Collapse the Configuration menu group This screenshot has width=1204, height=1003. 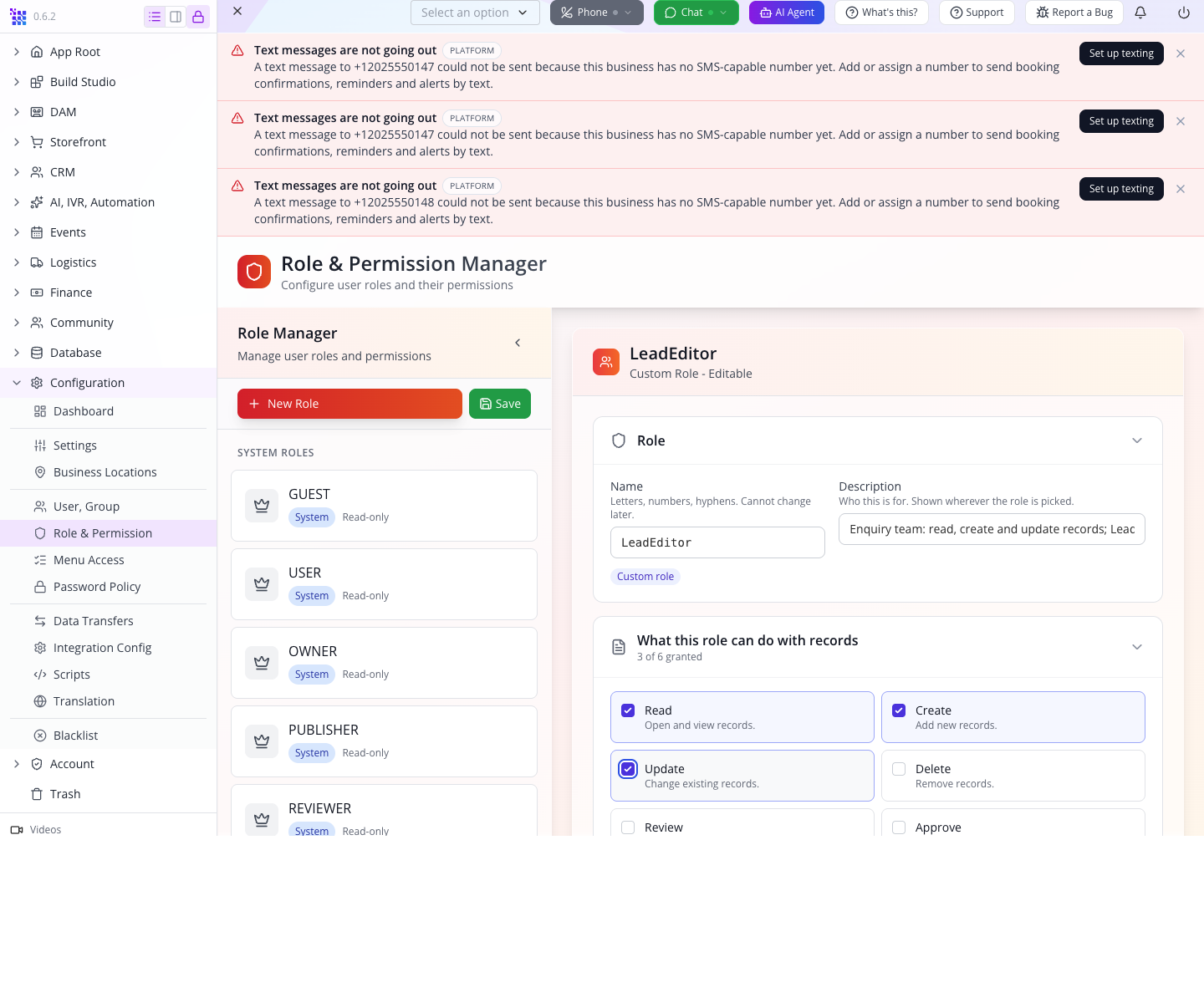coord(17,383)
